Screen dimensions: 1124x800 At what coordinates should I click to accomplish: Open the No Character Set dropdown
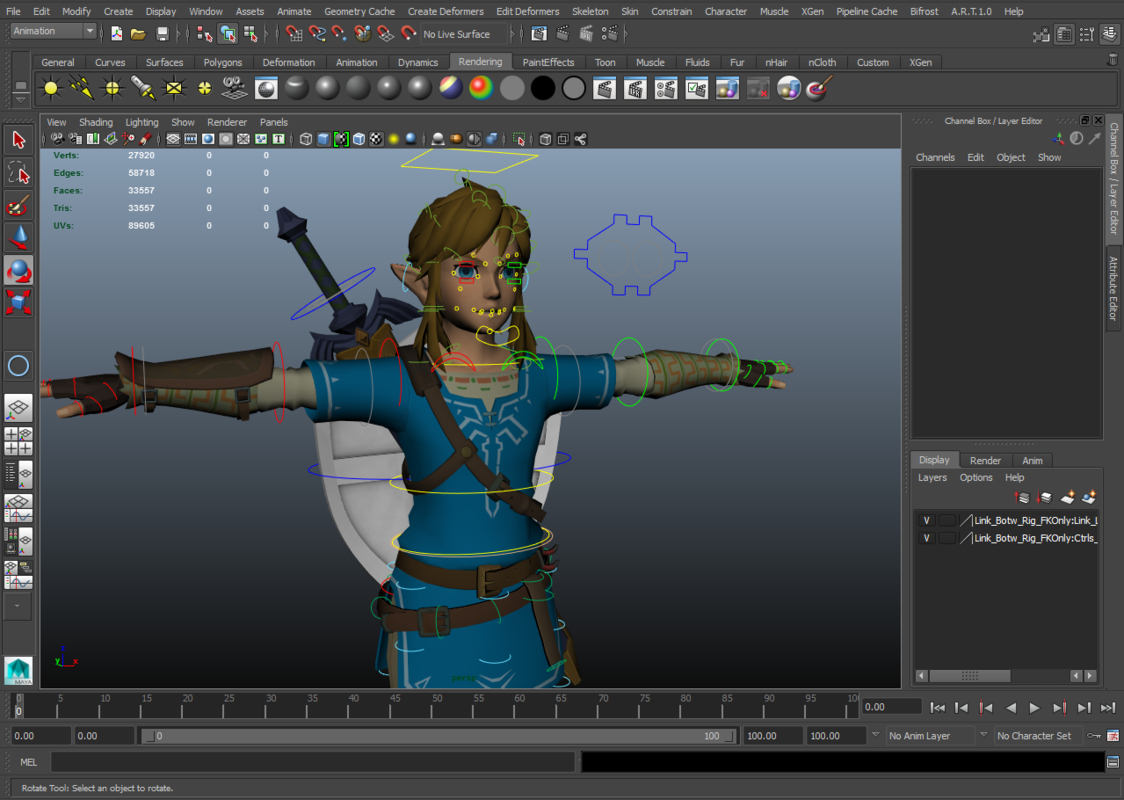(1036, 735)
